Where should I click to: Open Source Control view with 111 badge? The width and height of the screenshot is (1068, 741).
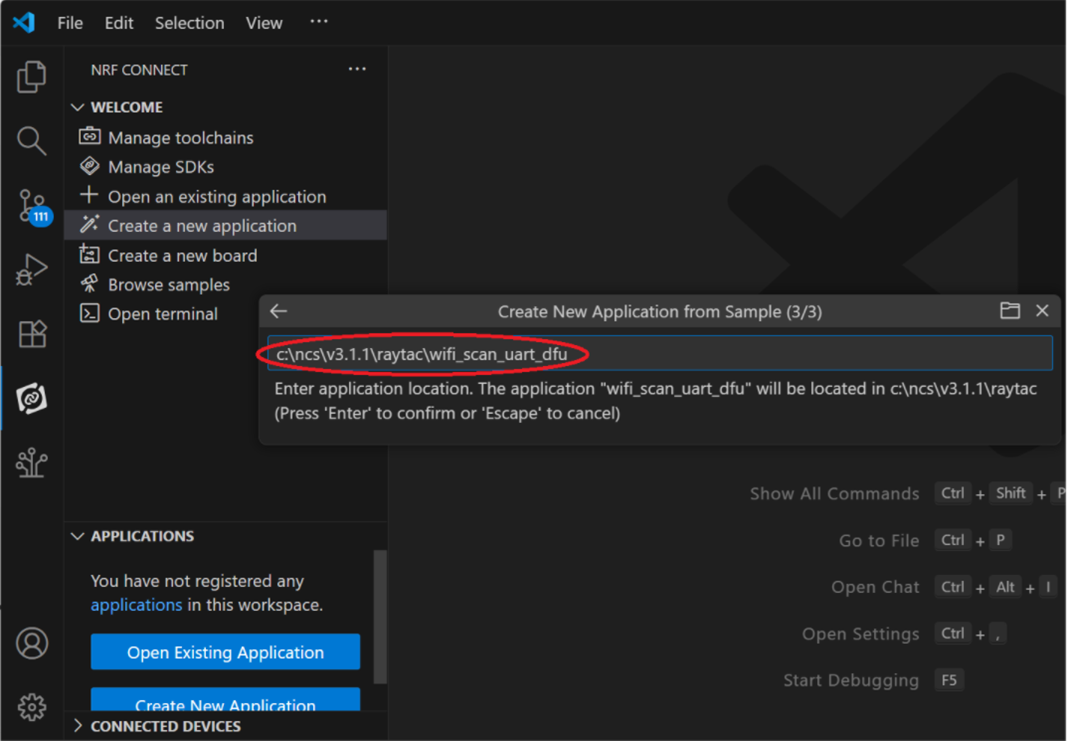coord(32,206)
